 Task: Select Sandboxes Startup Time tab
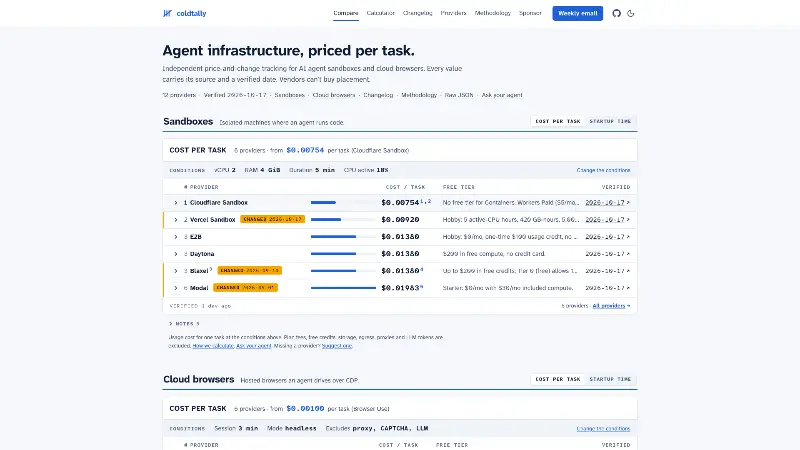(610, 121)
